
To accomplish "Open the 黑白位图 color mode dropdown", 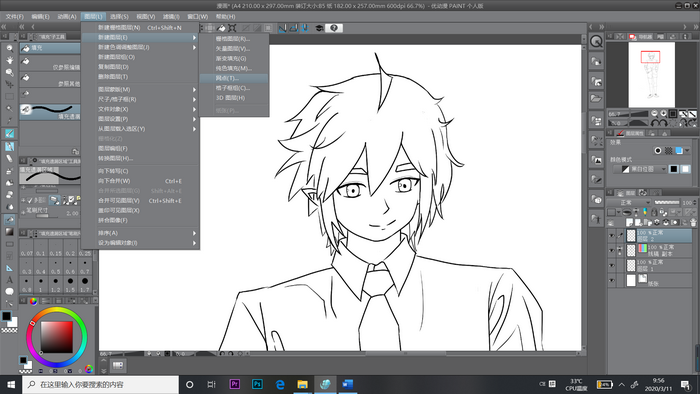I will pyautogui.click(x=641, y=169).
